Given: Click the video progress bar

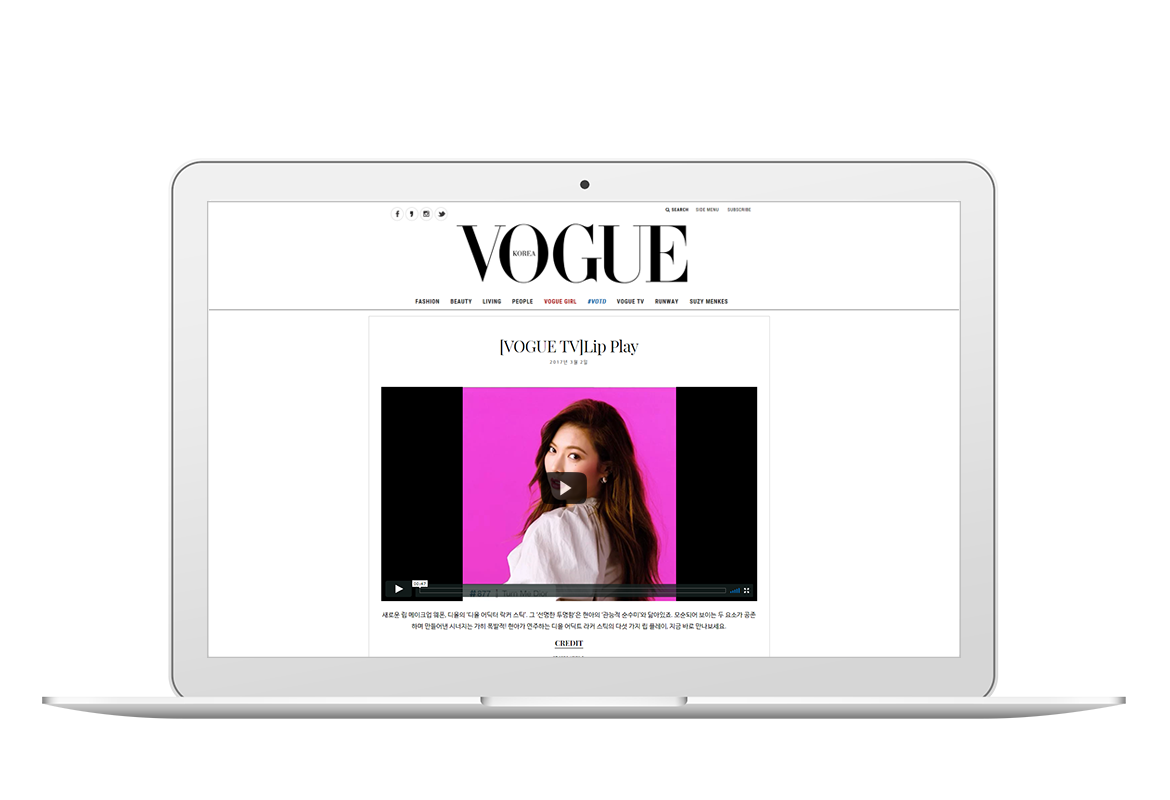Looking at the screenshot, I should (572, 590).
